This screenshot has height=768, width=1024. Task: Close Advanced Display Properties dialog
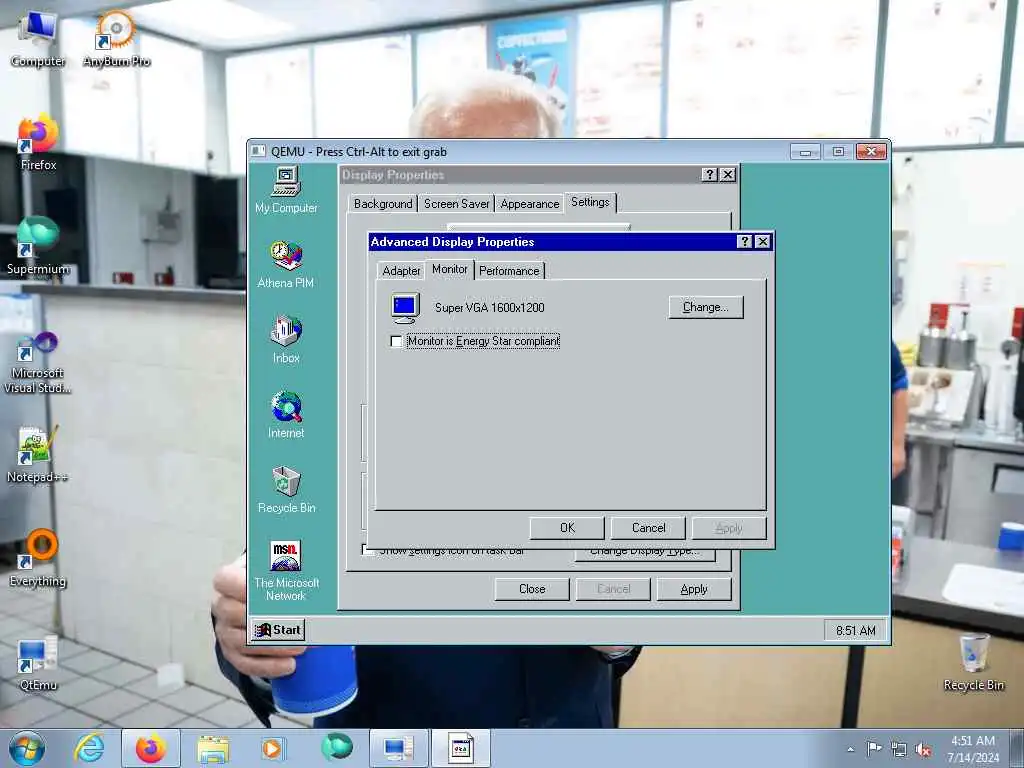click(762, 242)
